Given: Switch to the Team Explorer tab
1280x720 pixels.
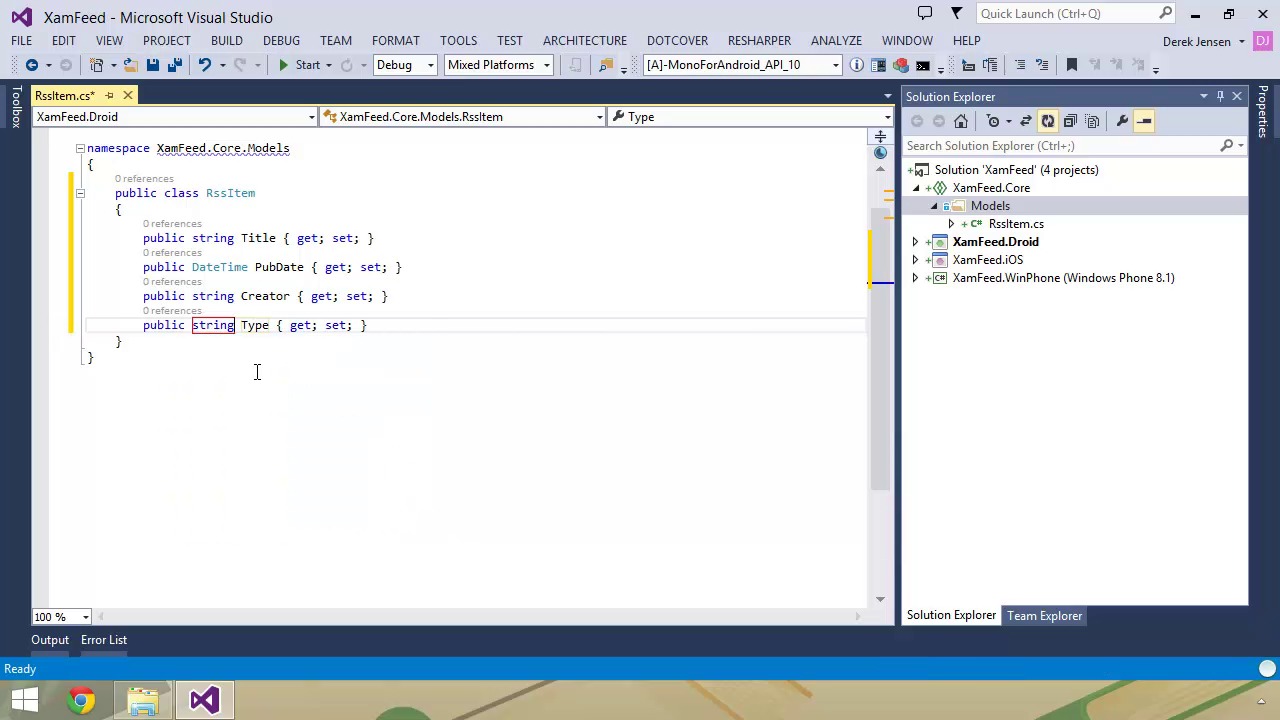Looking at the screenshot, I should (1045, 616).
